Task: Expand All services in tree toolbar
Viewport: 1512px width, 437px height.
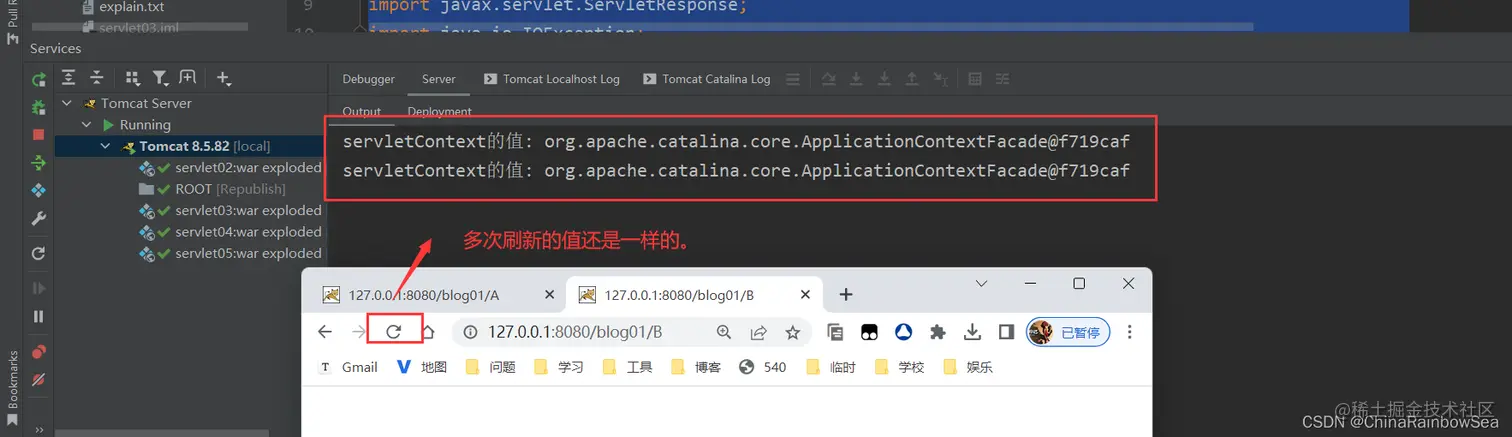Action: click(69, 77)
